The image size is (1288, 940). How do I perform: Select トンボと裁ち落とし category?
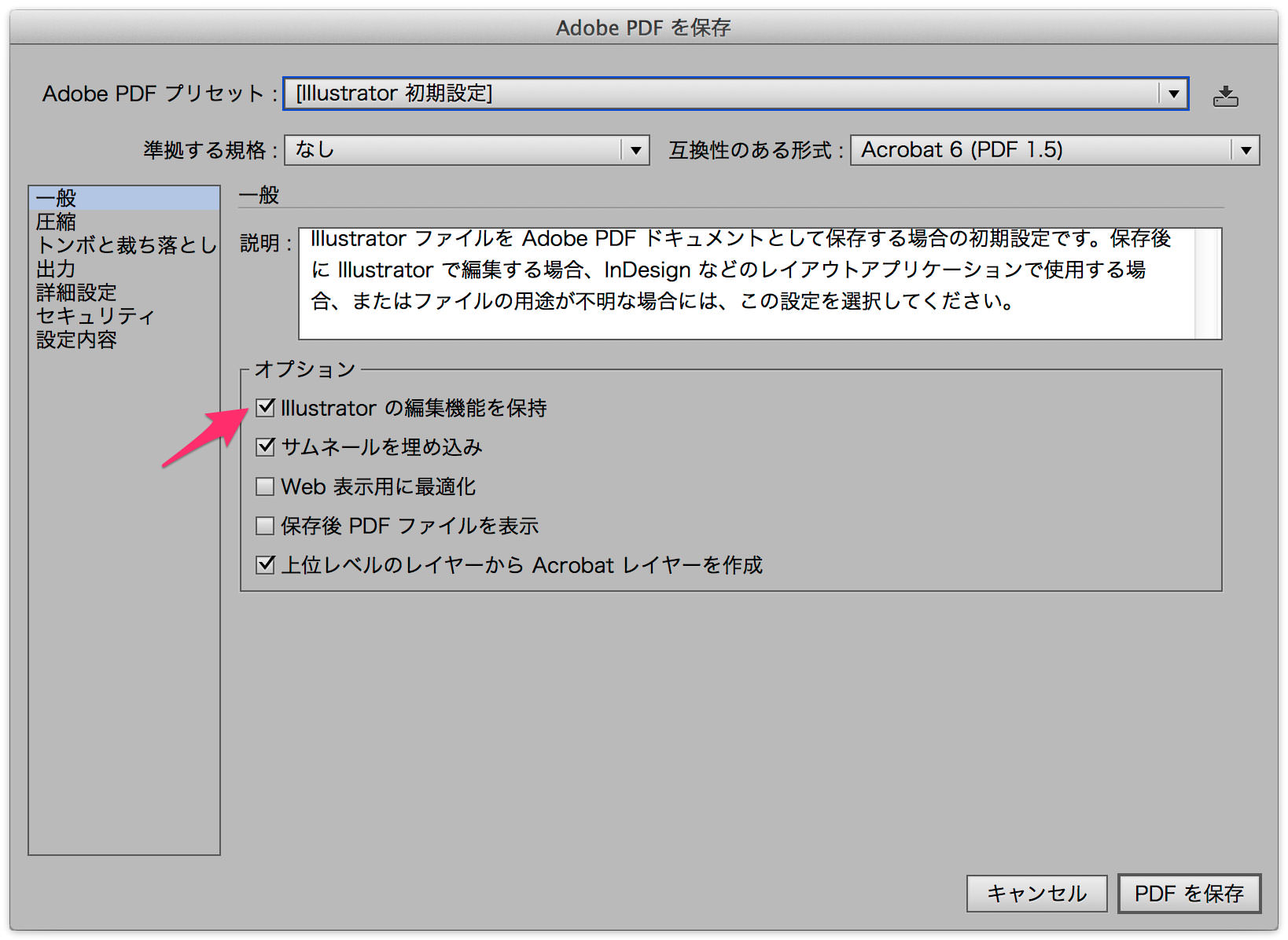point(123,245)
